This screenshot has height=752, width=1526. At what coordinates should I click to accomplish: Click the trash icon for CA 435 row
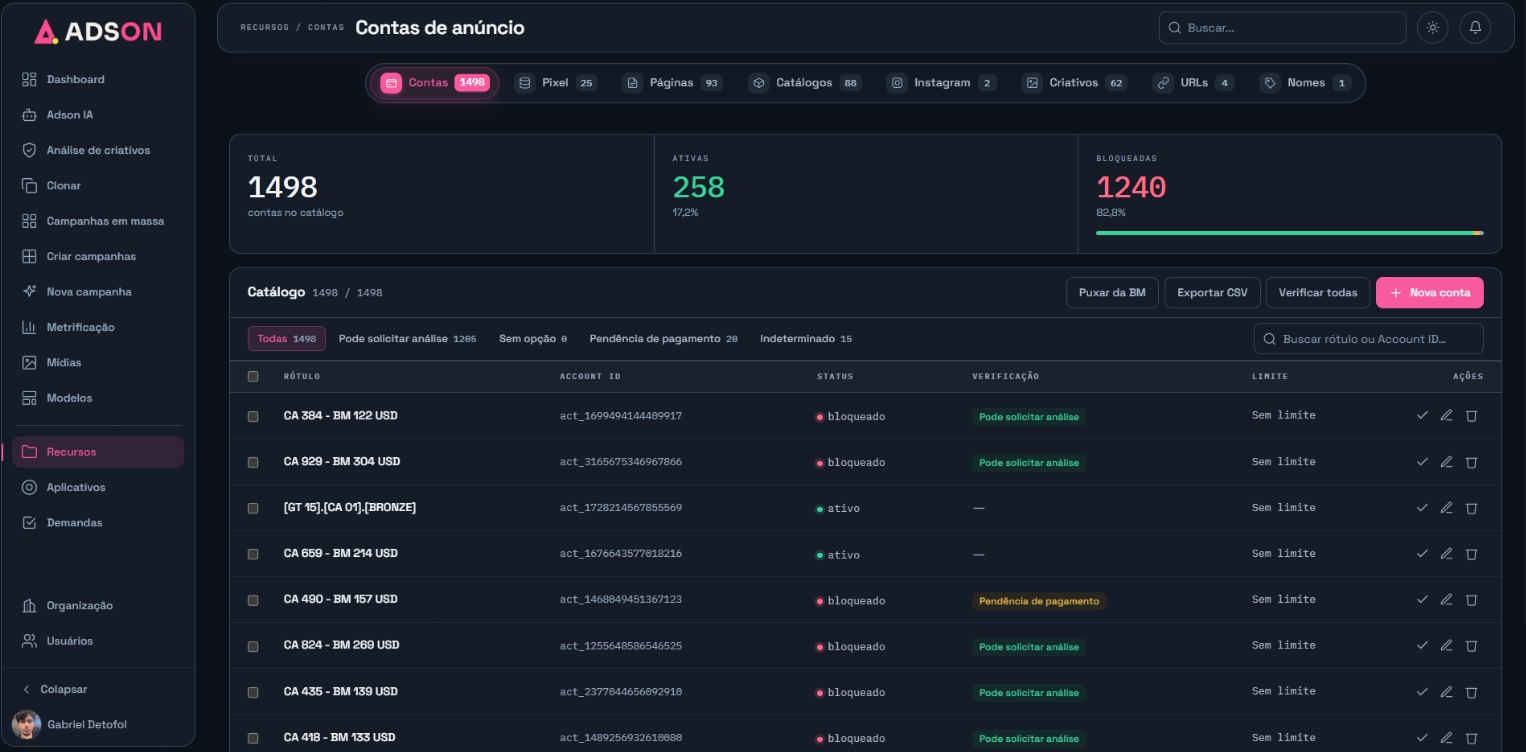coord(1471,692)
